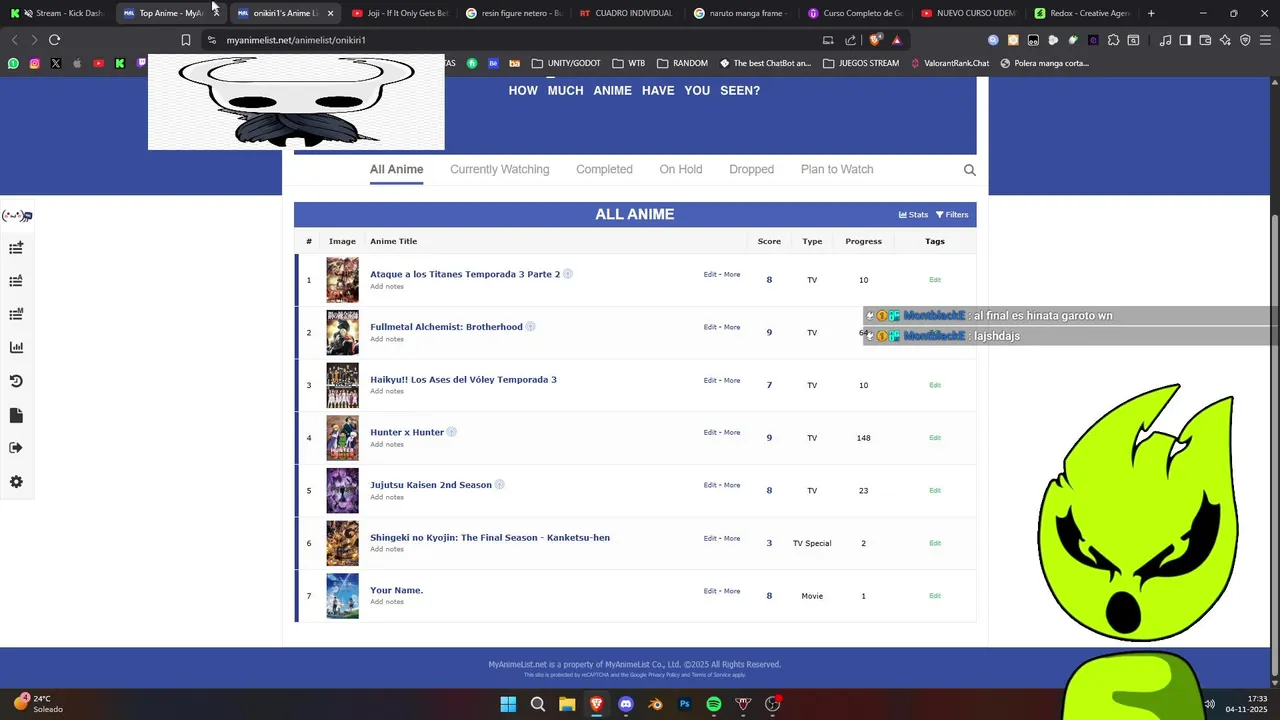Click progress 23 for Jujutsu Kaisen 2nd Season
The height and width of the screenshot is (720, 1280).
[863, 491]
